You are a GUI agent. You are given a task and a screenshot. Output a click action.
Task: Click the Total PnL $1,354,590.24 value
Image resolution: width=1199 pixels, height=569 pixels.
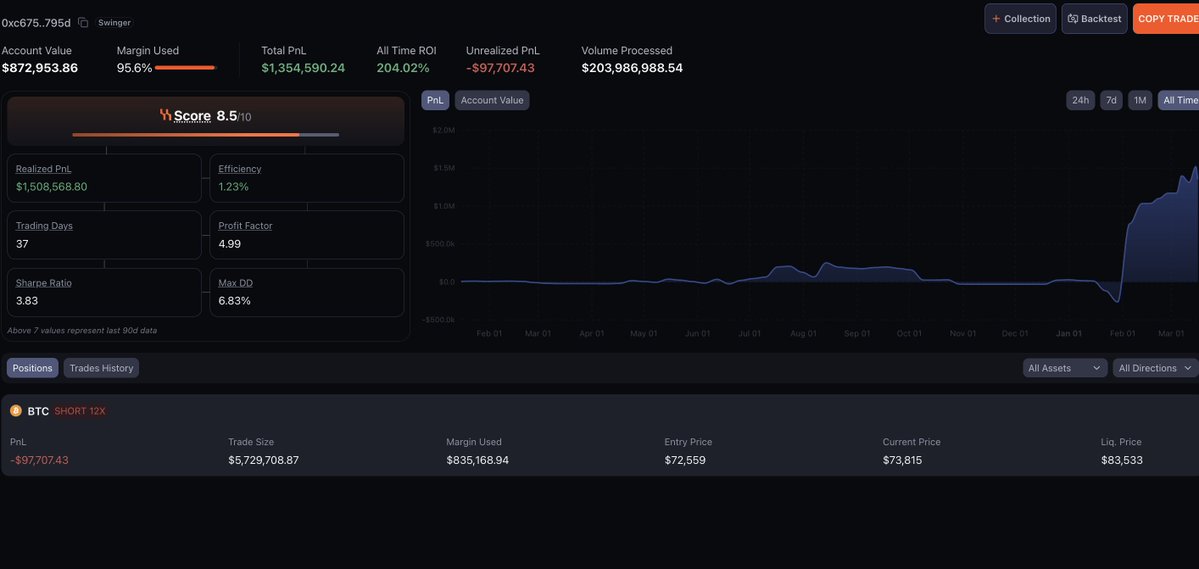pos(303,68)
